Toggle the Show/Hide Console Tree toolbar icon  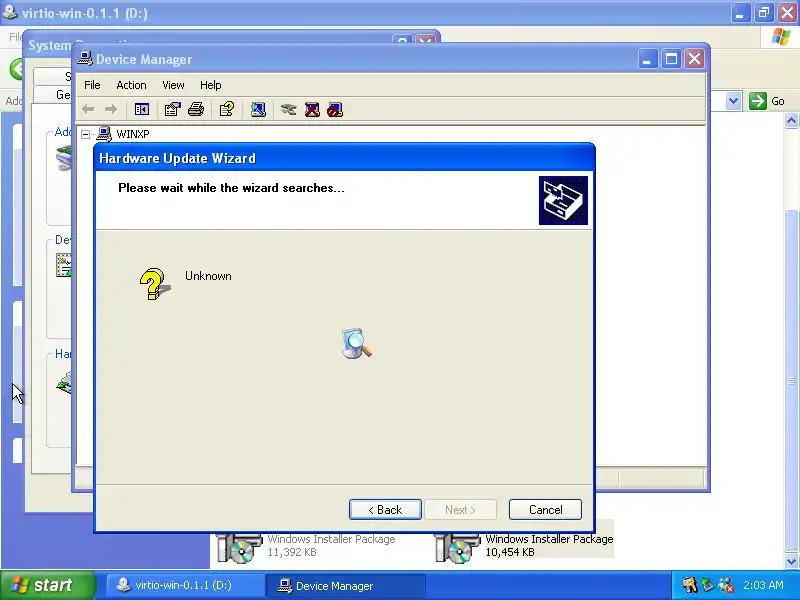click(x=141, y=109)
